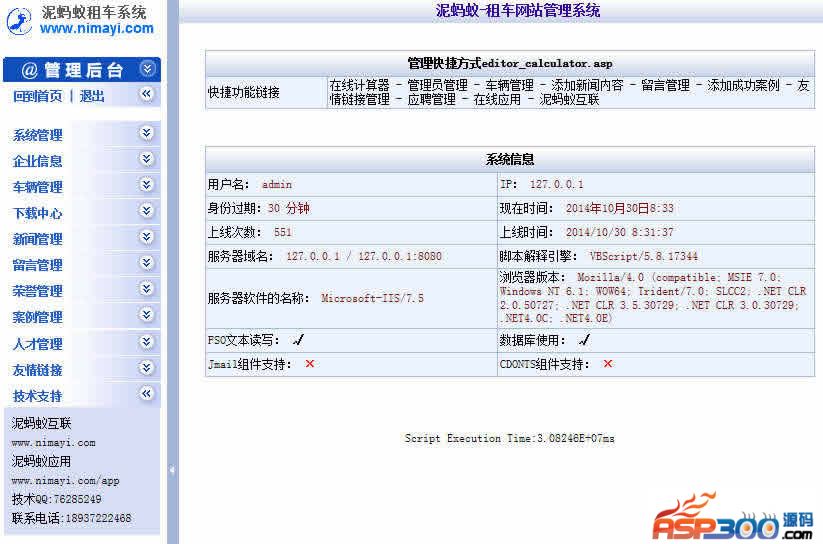Image resolution: width=823 pixels, height=544 pixels.
Task: Expand the 留言管理 menu chevron
Action: [147, 263]
